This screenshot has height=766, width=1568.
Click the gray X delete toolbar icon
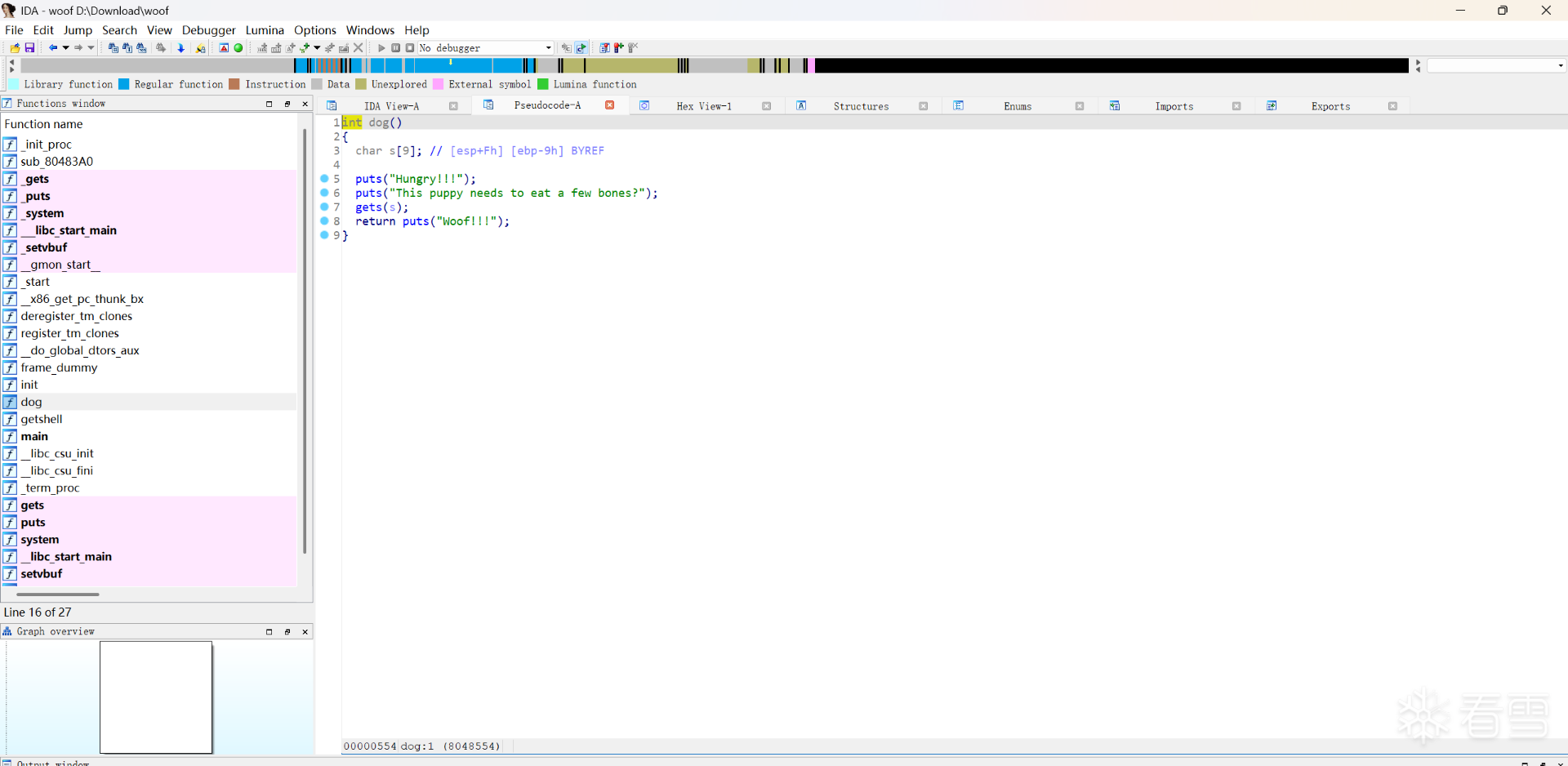point(358,48)
